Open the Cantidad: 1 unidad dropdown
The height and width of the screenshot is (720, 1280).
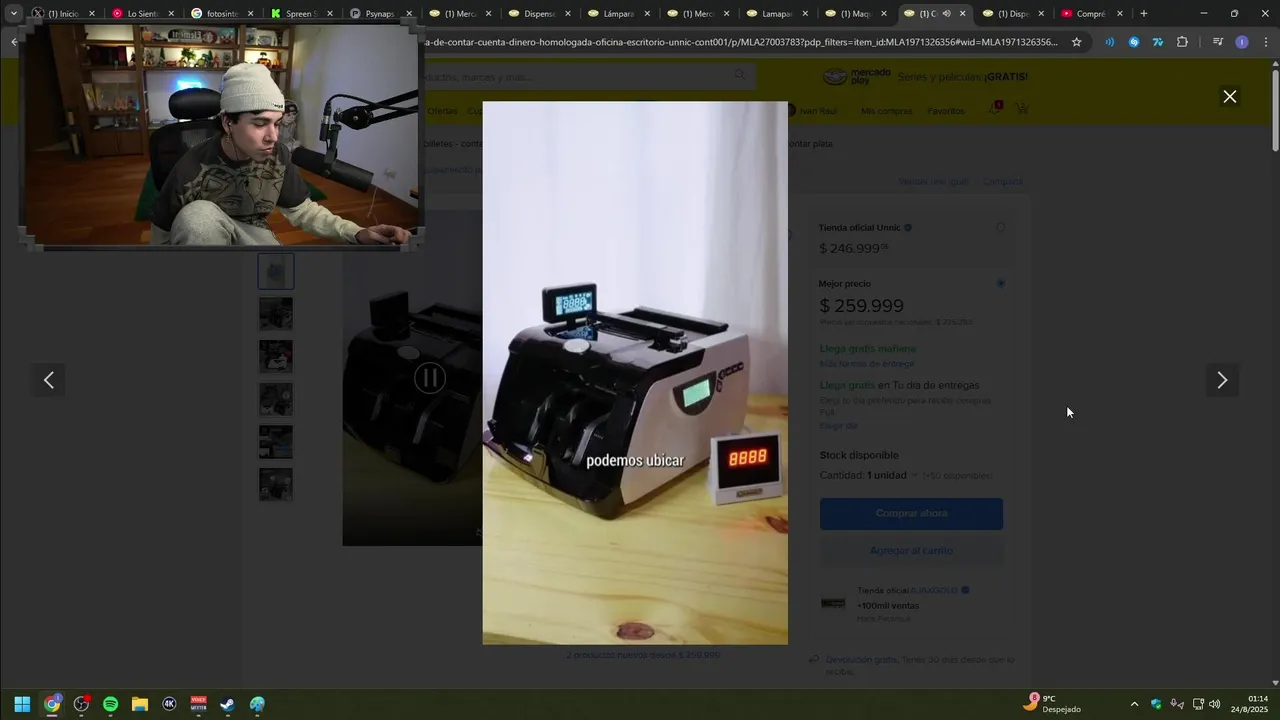(x=869, y=475)
